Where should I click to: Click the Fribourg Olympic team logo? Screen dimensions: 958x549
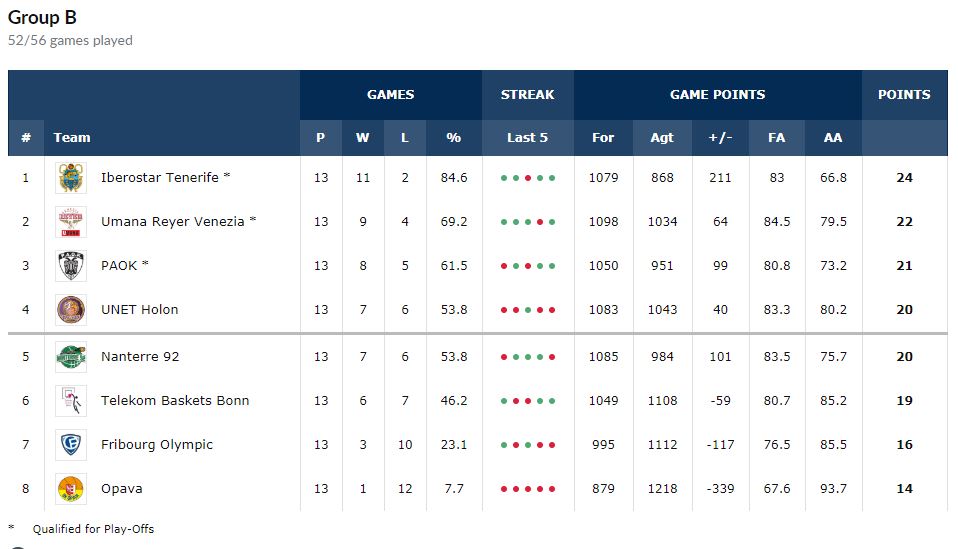click(71, 445)
